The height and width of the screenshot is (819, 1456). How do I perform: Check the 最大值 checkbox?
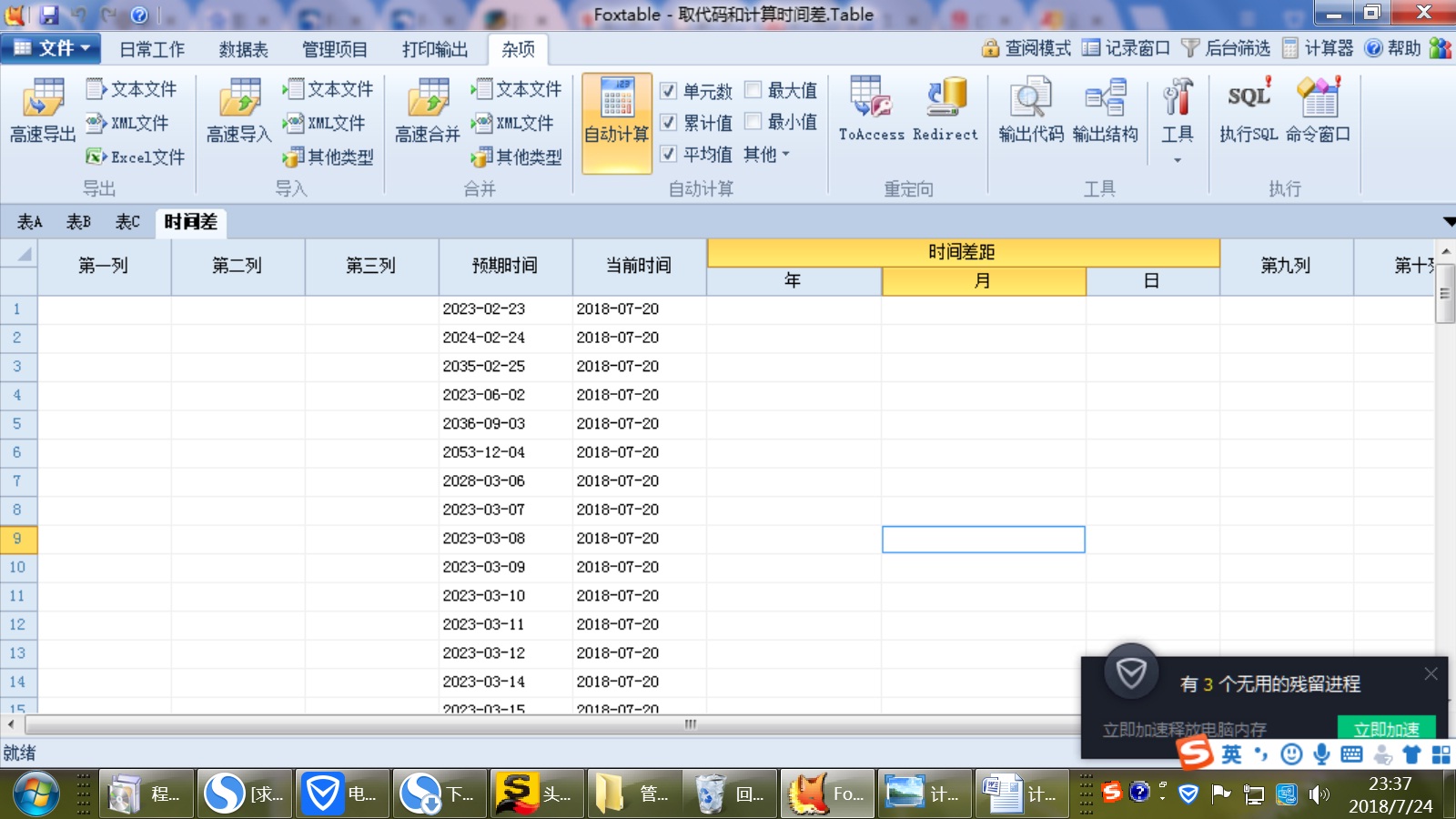pos(753,89)
